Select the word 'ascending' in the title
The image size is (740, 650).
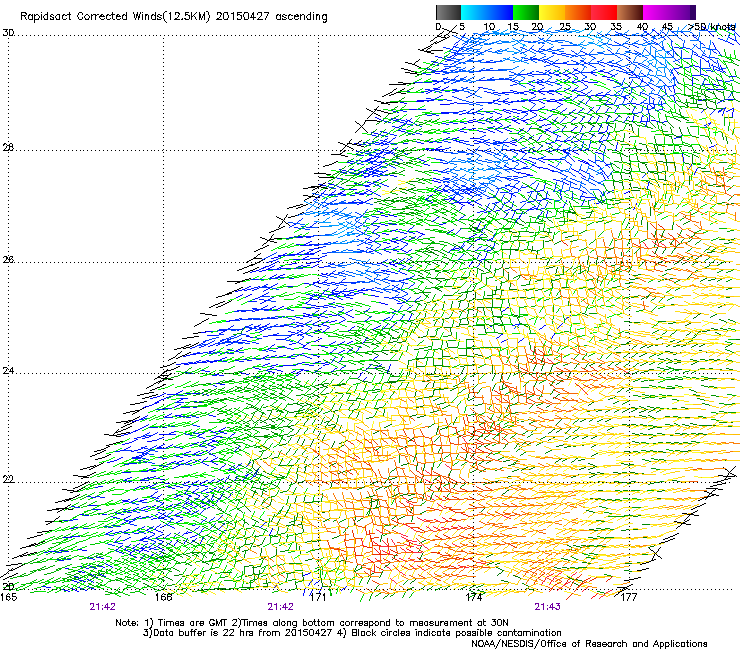click(301, 17)
